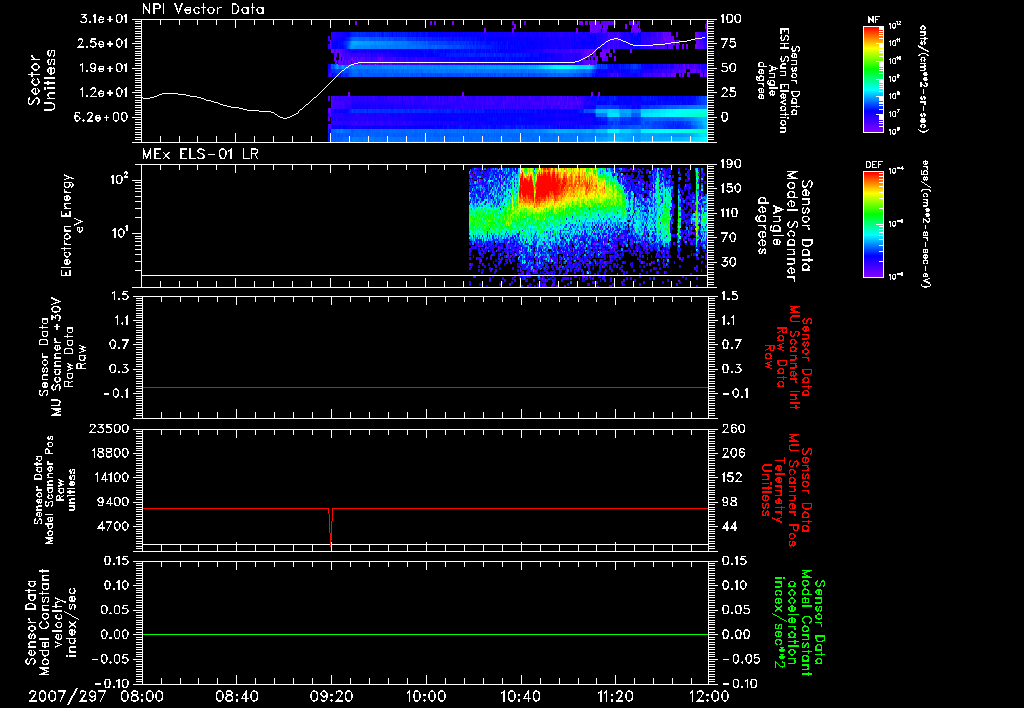Click the 08:40 time tick label
This screenshot has width=1024, height=708.
[x=236, y=696]
